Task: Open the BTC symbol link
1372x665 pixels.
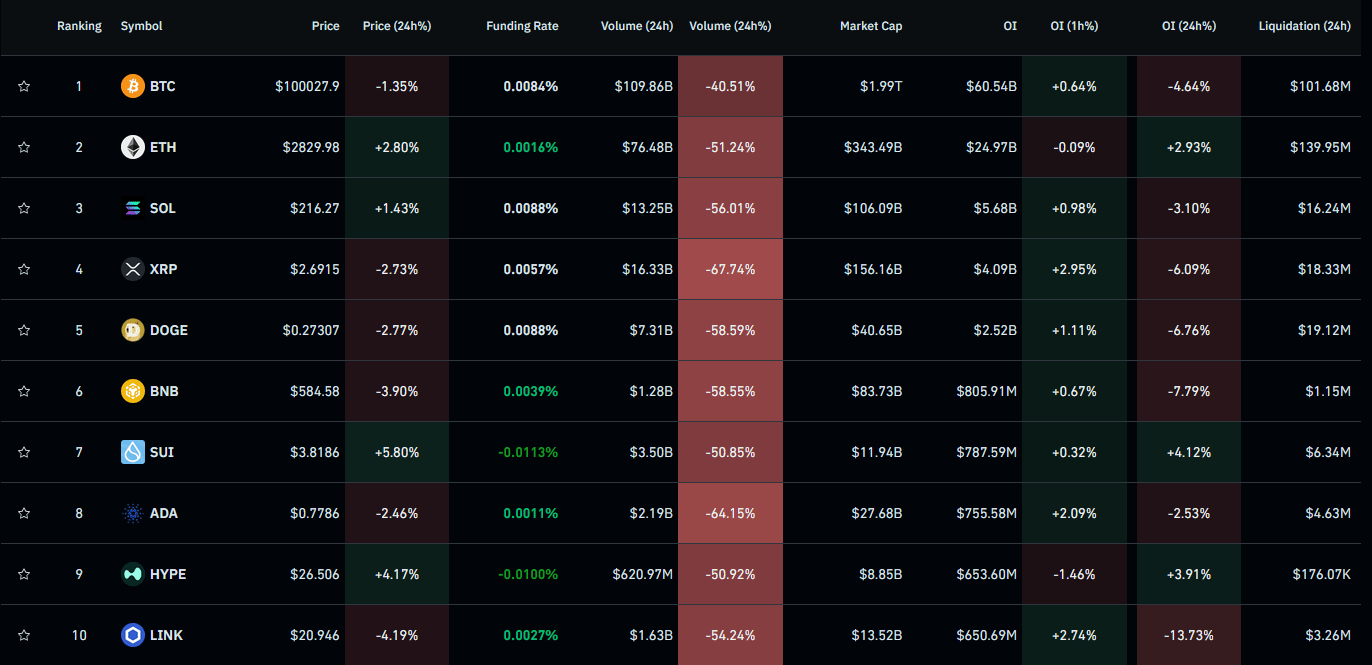Action: click(x=162, y=87)
